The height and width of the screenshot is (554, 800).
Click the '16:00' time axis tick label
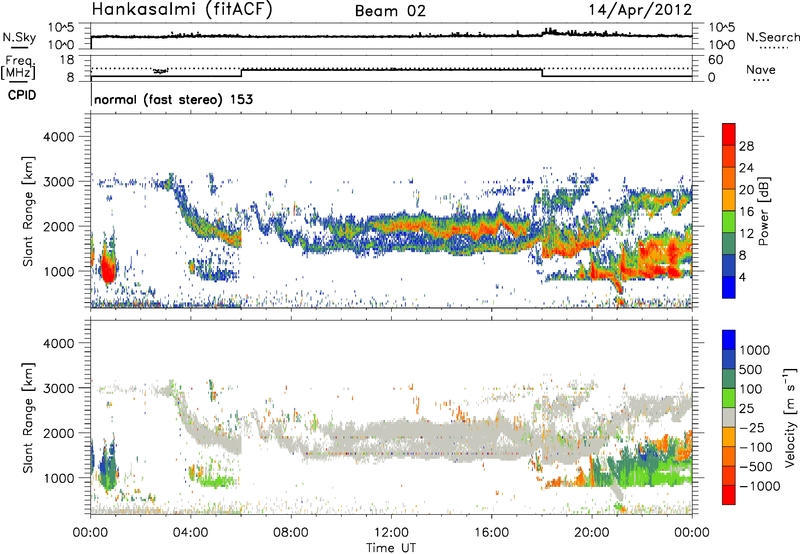point(491,533)
